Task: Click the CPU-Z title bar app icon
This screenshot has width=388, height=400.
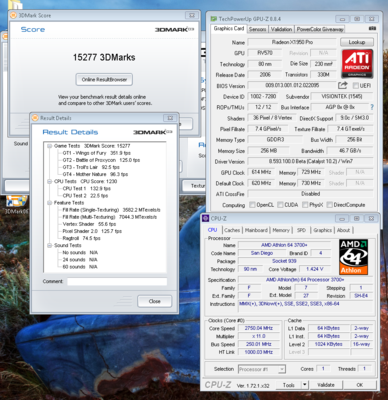Action: tap(206, 219)
